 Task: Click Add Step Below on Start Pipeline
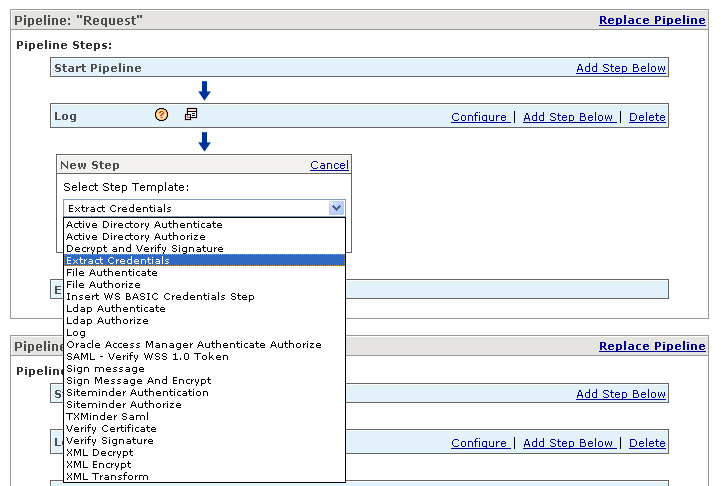[621, 68]
